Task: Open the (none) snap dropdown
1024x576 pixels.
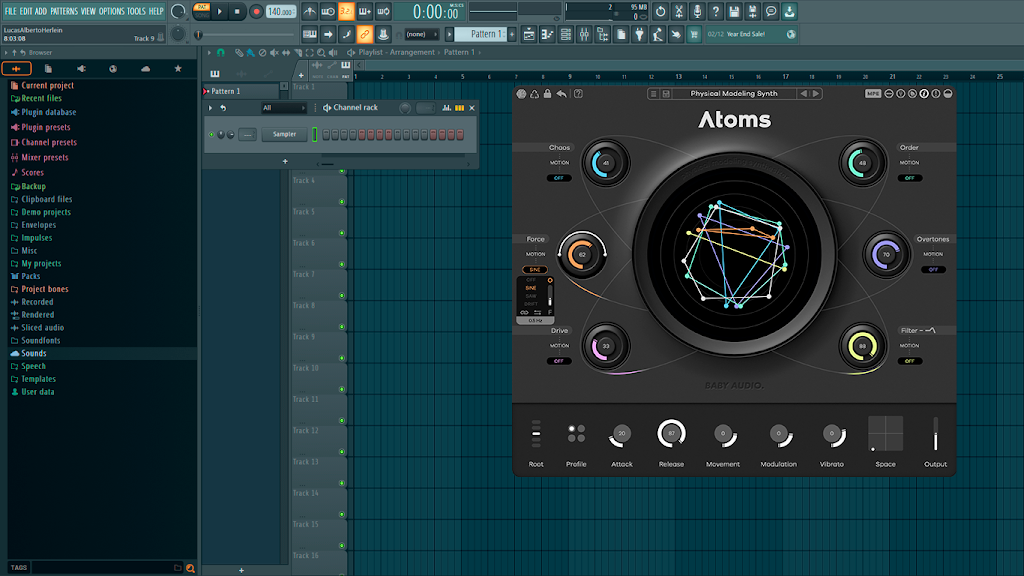Action: (x=421, y=34)
